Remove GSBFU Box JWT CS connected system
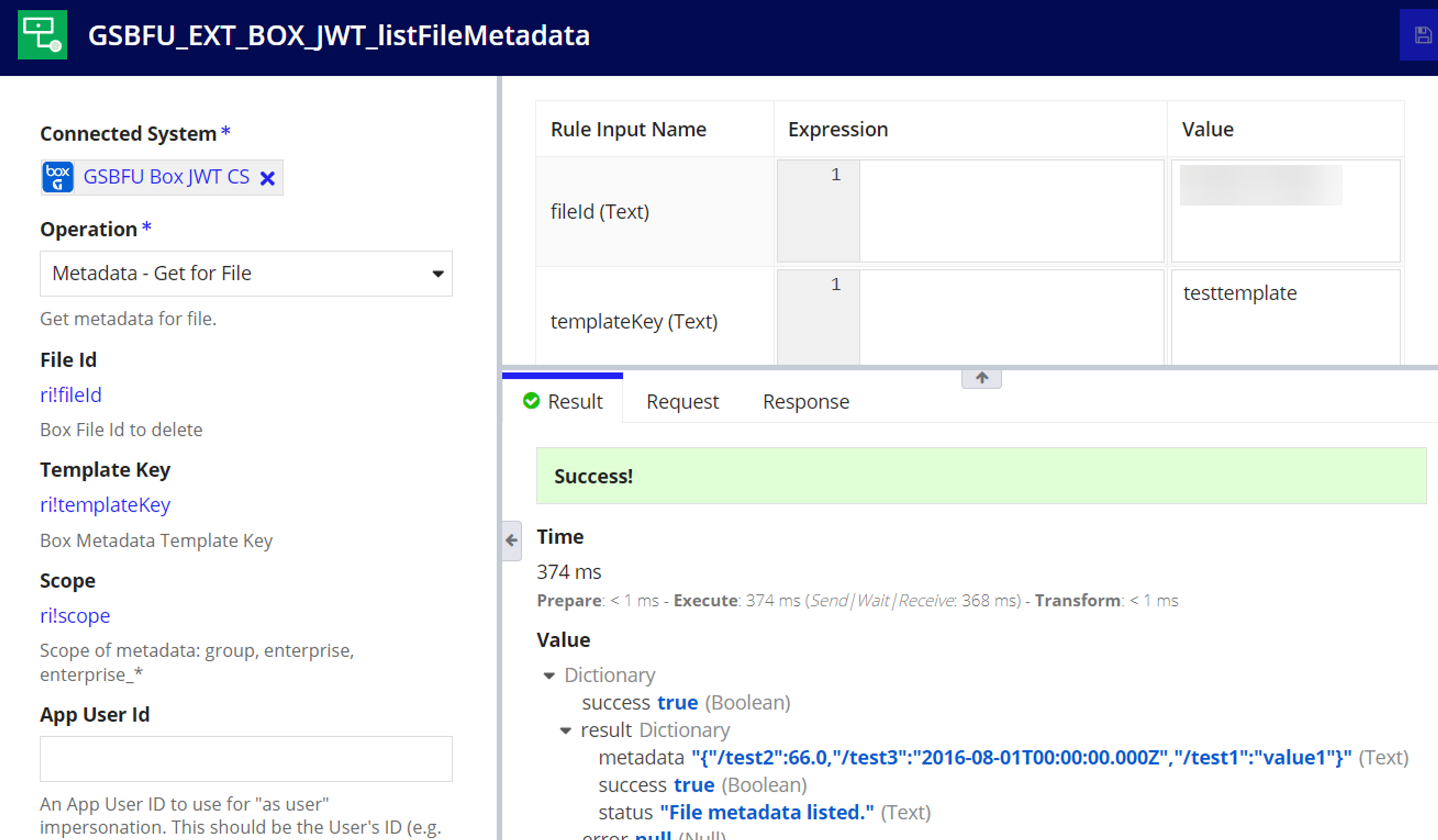The width and height of the screenshot is (1438, 840). pyautogui.click(x=267, y=179)
